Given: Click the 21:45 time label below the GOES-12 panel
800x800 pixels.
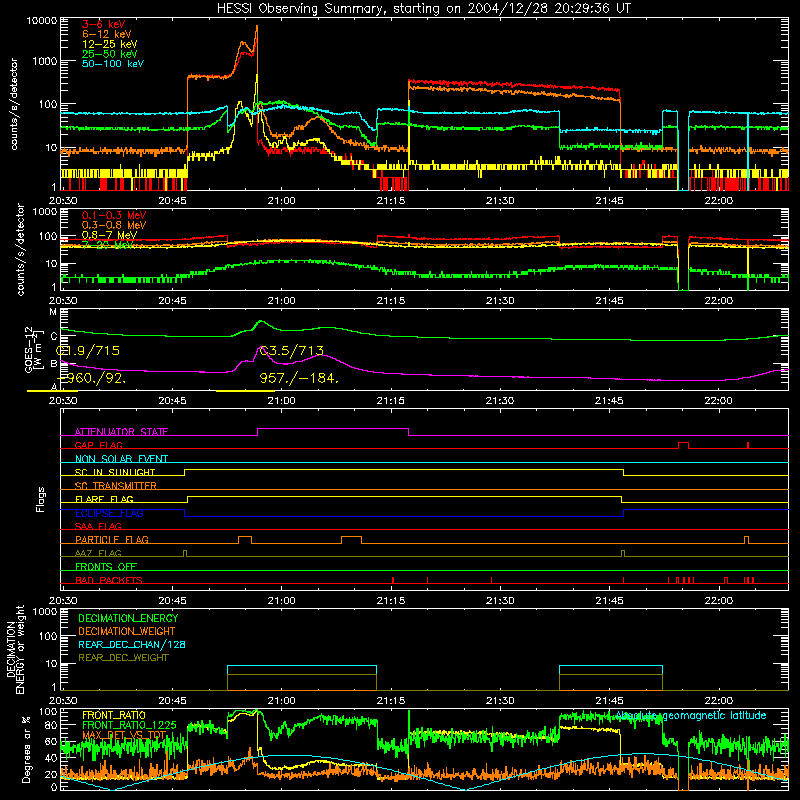Looking at the screenshot, I should tap(609, 401).
